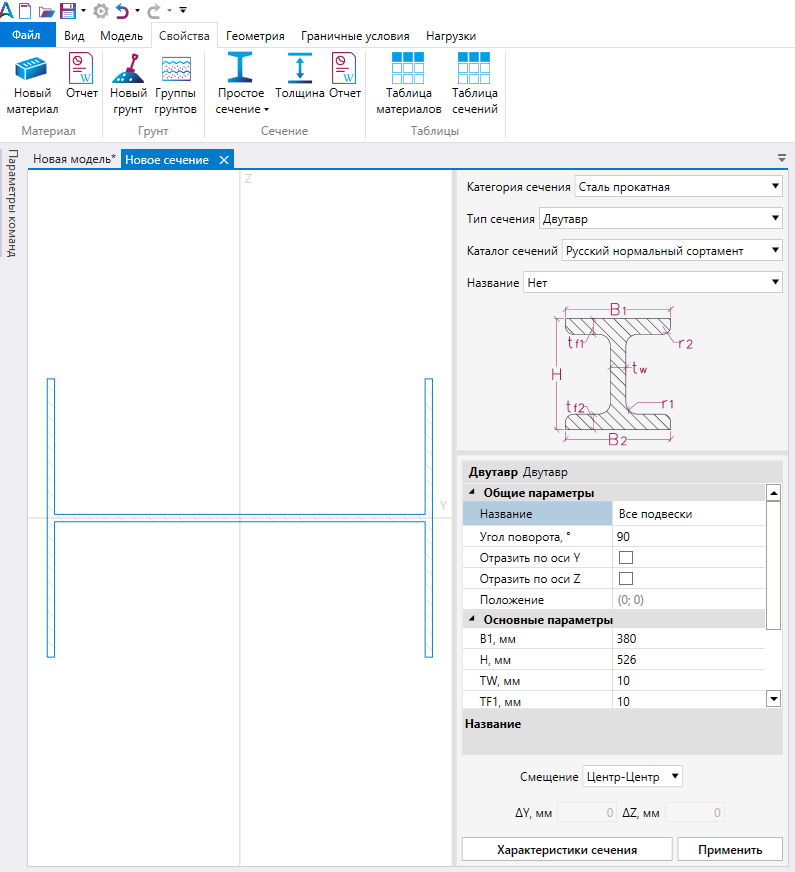Switch to the Нагрузки ribbon tab
This screenshot has width=795, height=872.
coord(451,36)
